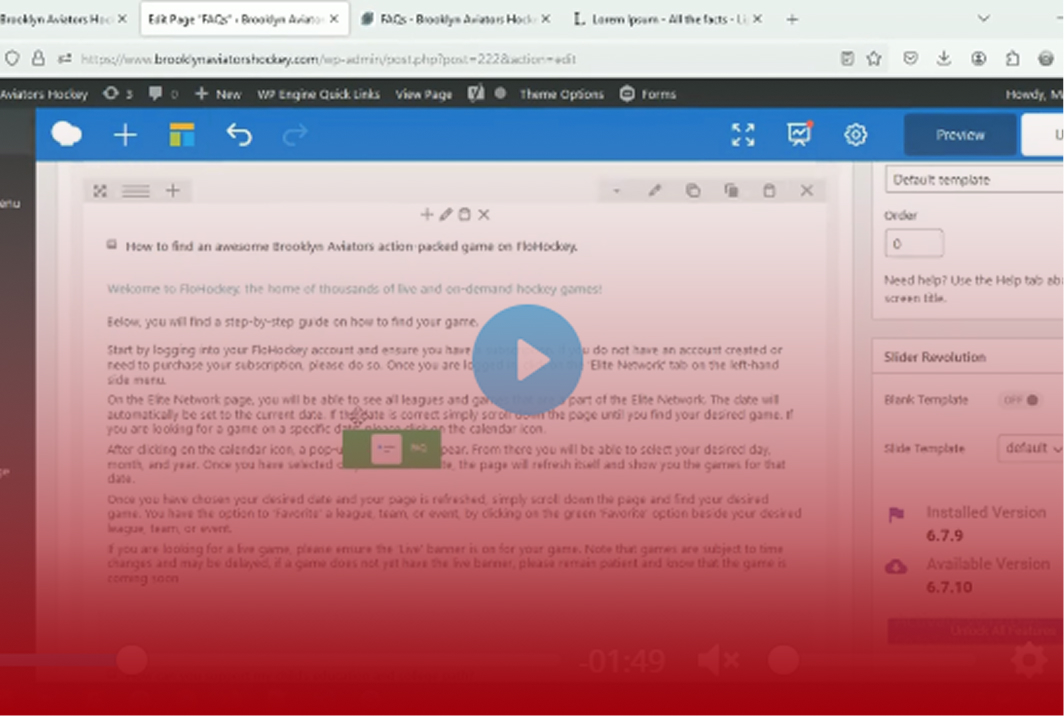Click the redo arrow in builder toolbar
The width and height of the screenshot is (1064, 716).
coord(294,134)
